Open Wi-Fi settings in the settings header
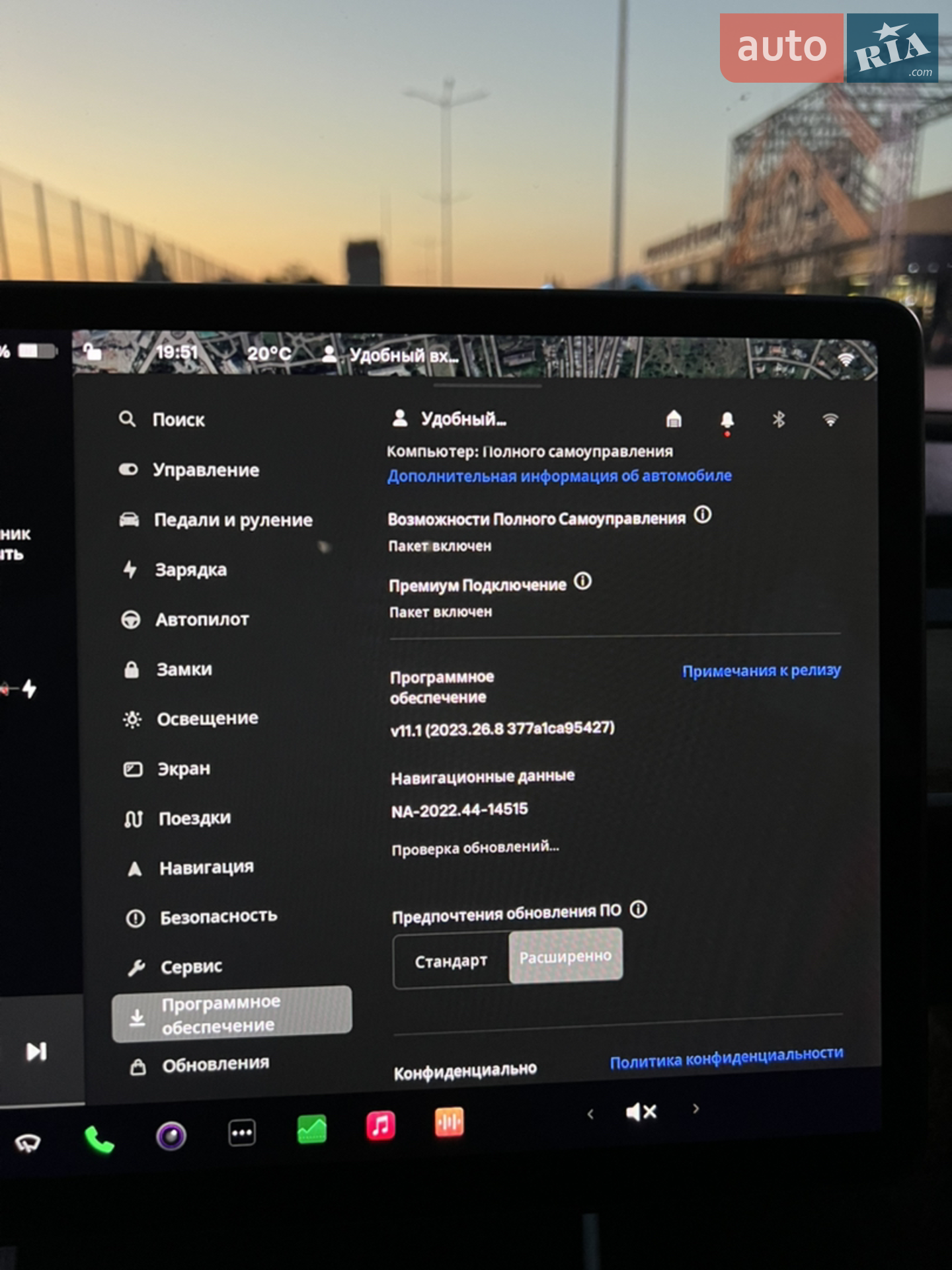The height and width of the screenshot is (1270, 952). point(830,419)
